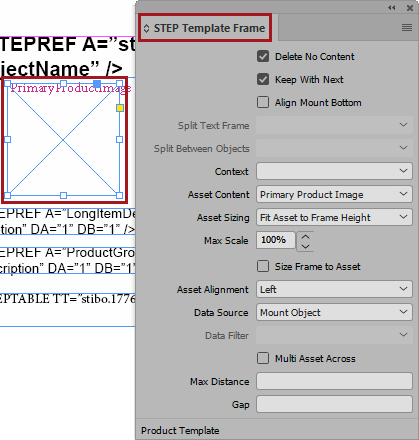
Task: Enable Align Mount Bottom checkbox
Action: [x=263, y=102]
